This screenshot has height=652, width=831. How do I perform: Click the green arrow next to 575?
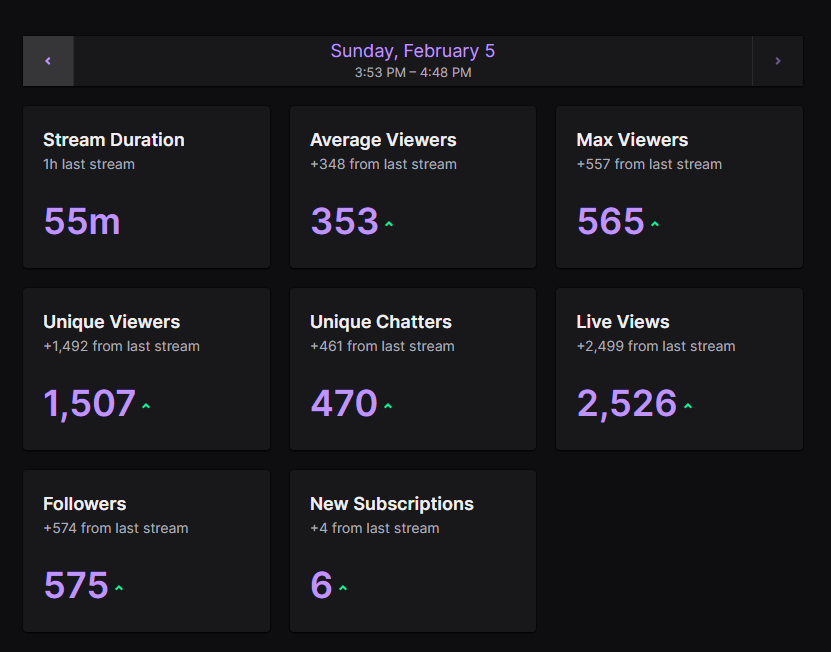pos(119,588)
